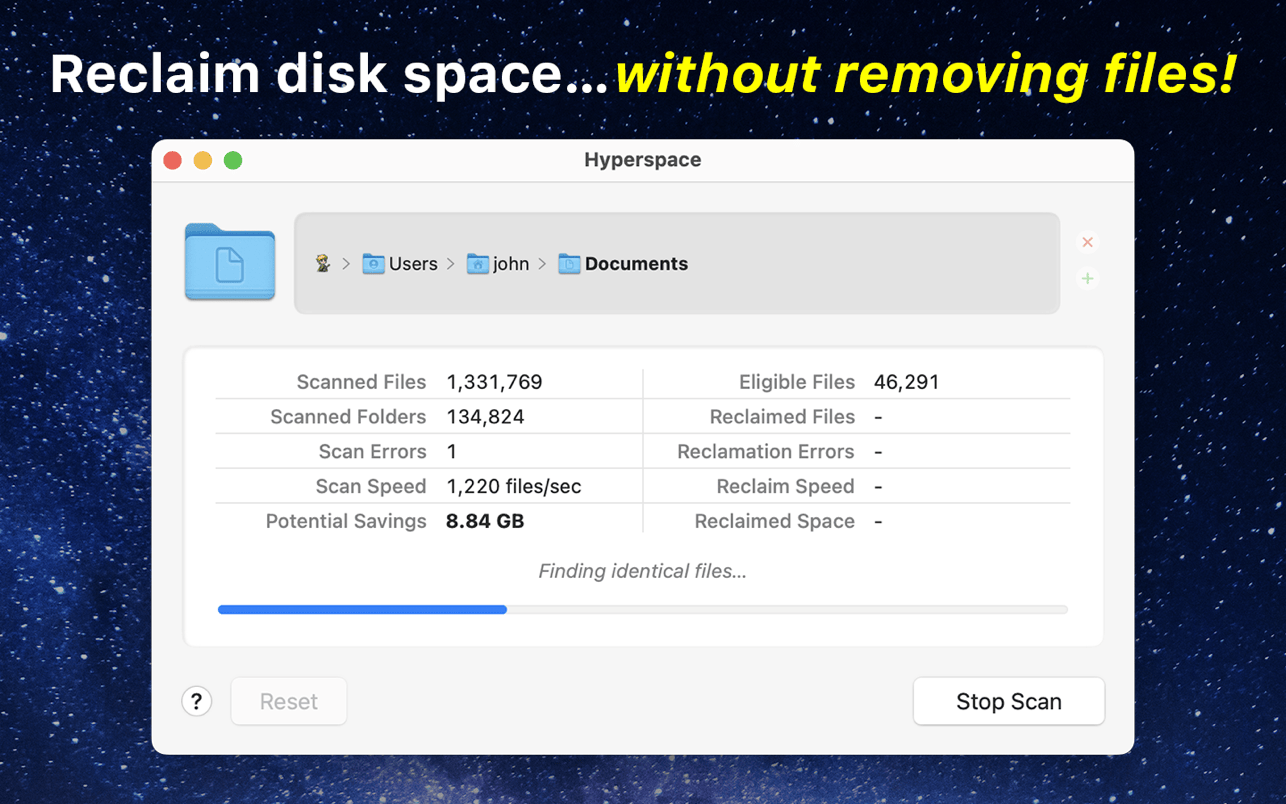Viewport: 1286px width, 804px height.
Task: Click the blue scan progress bar
Action: (362, 609)
